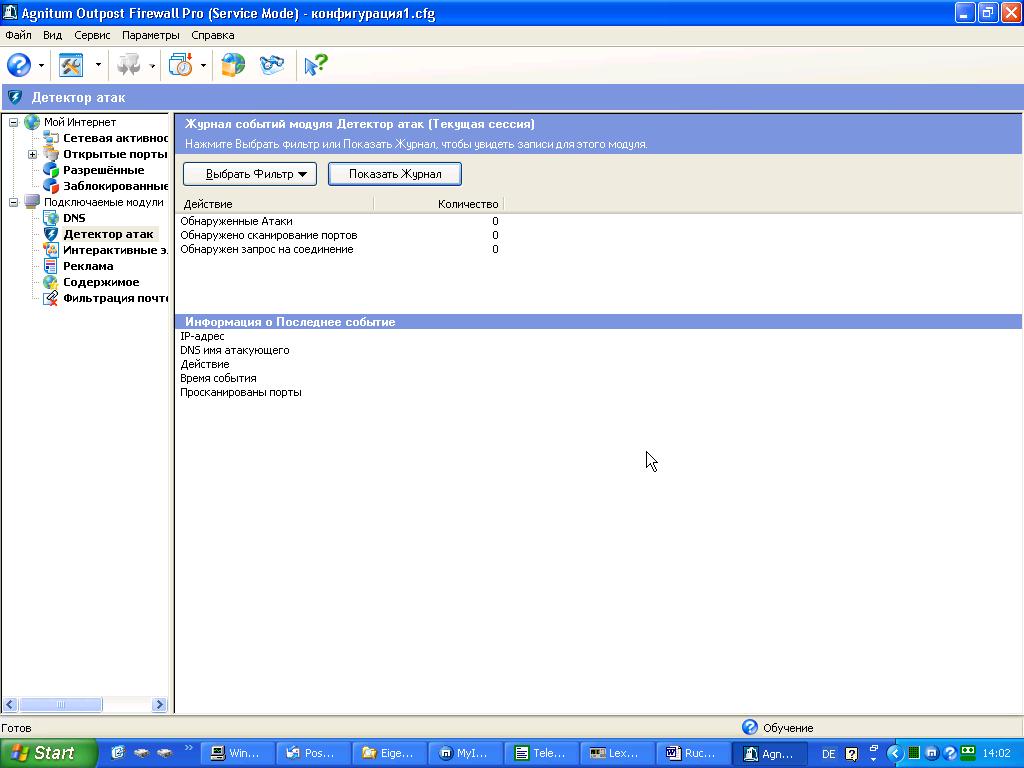This screenshot has width=1024, height=768.
Task: Switch to the Tele... taskbar window
Action: 541,754
